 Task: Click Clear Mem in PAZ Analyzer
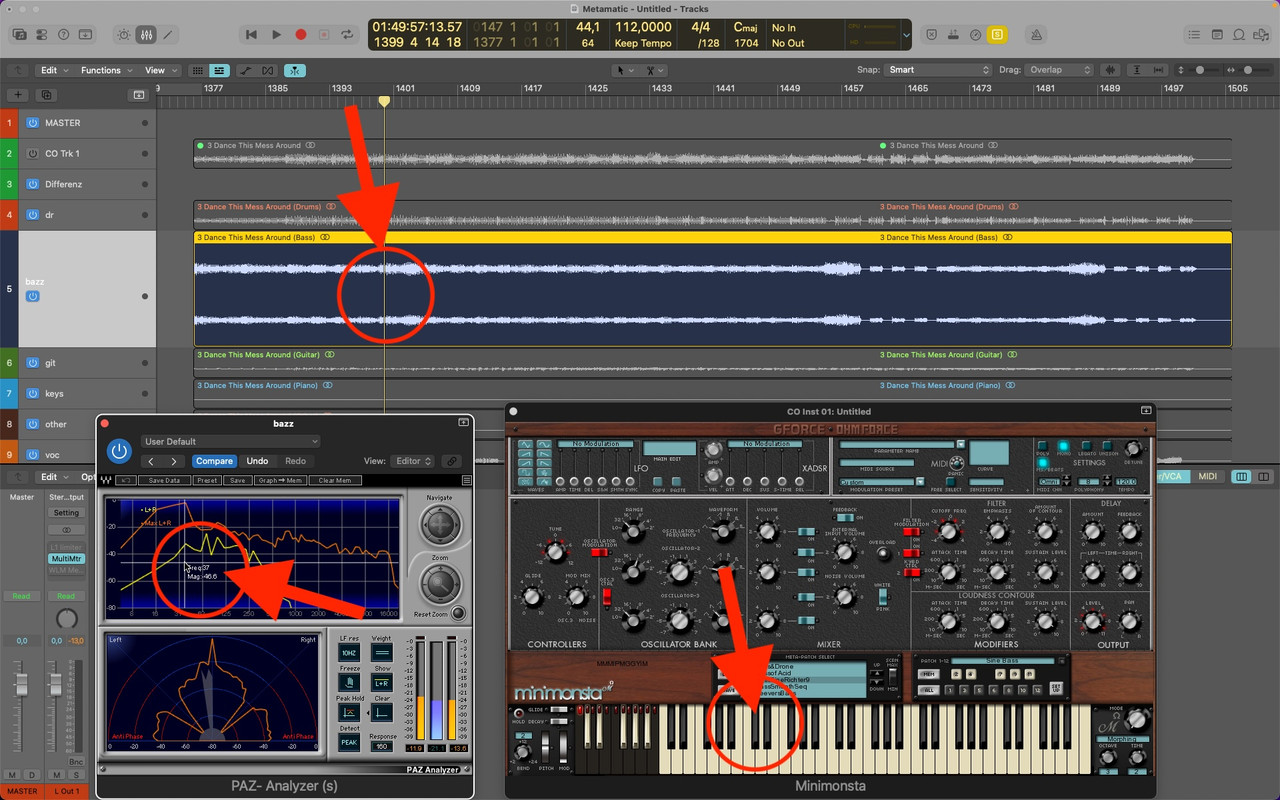coord(334,481)
